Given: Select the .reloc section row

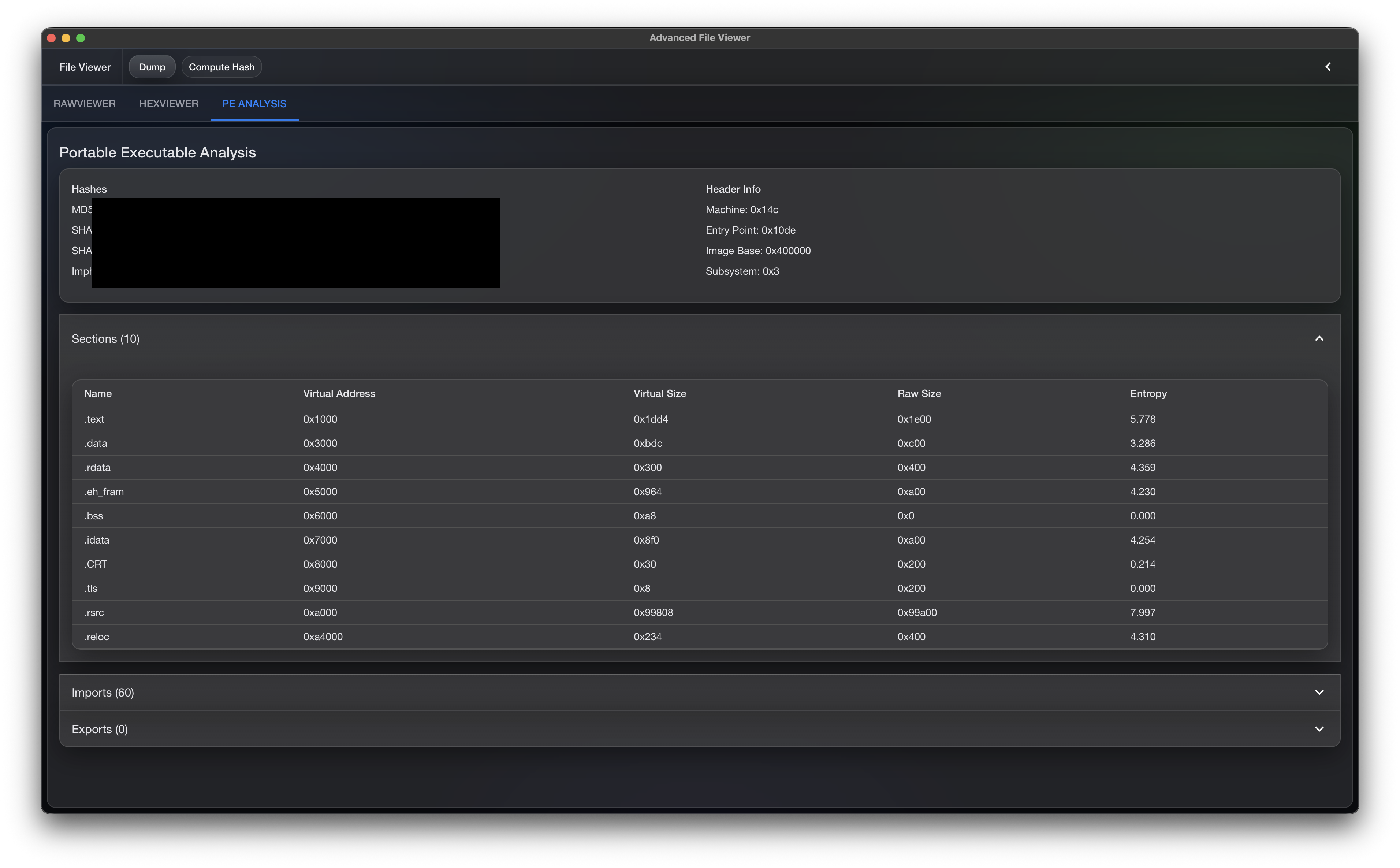Looking at the screenshot, I should click(x=699, y=637).
